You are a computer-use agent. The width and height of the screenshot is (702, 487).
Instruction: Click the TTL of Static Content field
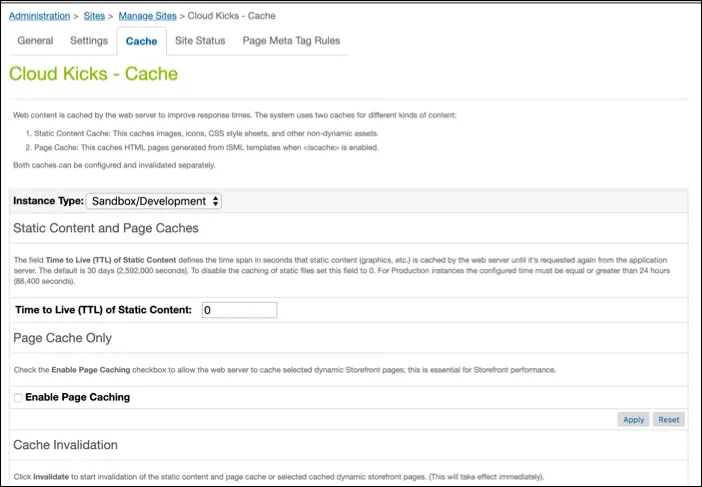click(240, 310)
